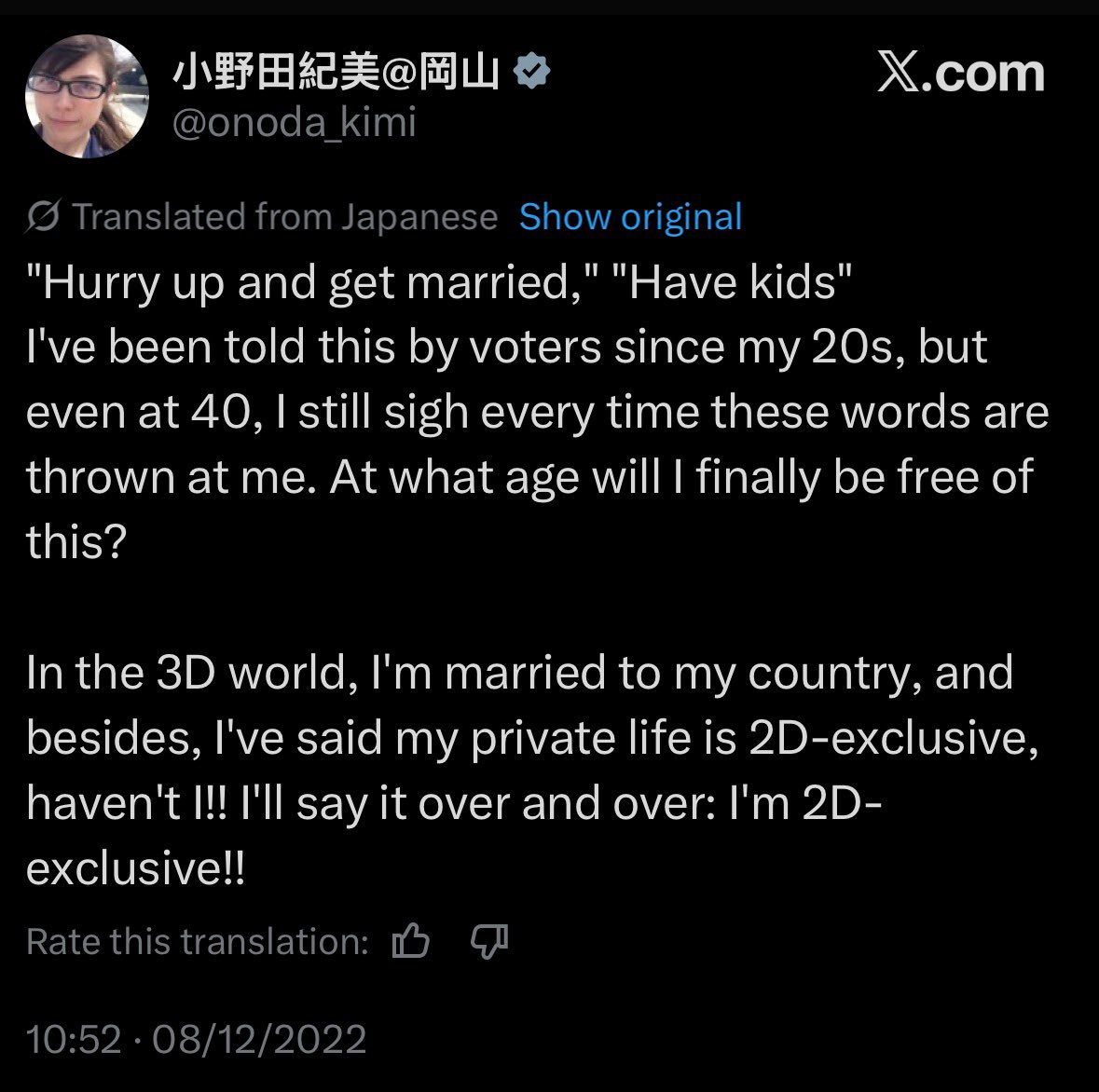Click the '"Hurry up and get married,"' quote
This screenshot has height=1092, width=1099.
311,282
